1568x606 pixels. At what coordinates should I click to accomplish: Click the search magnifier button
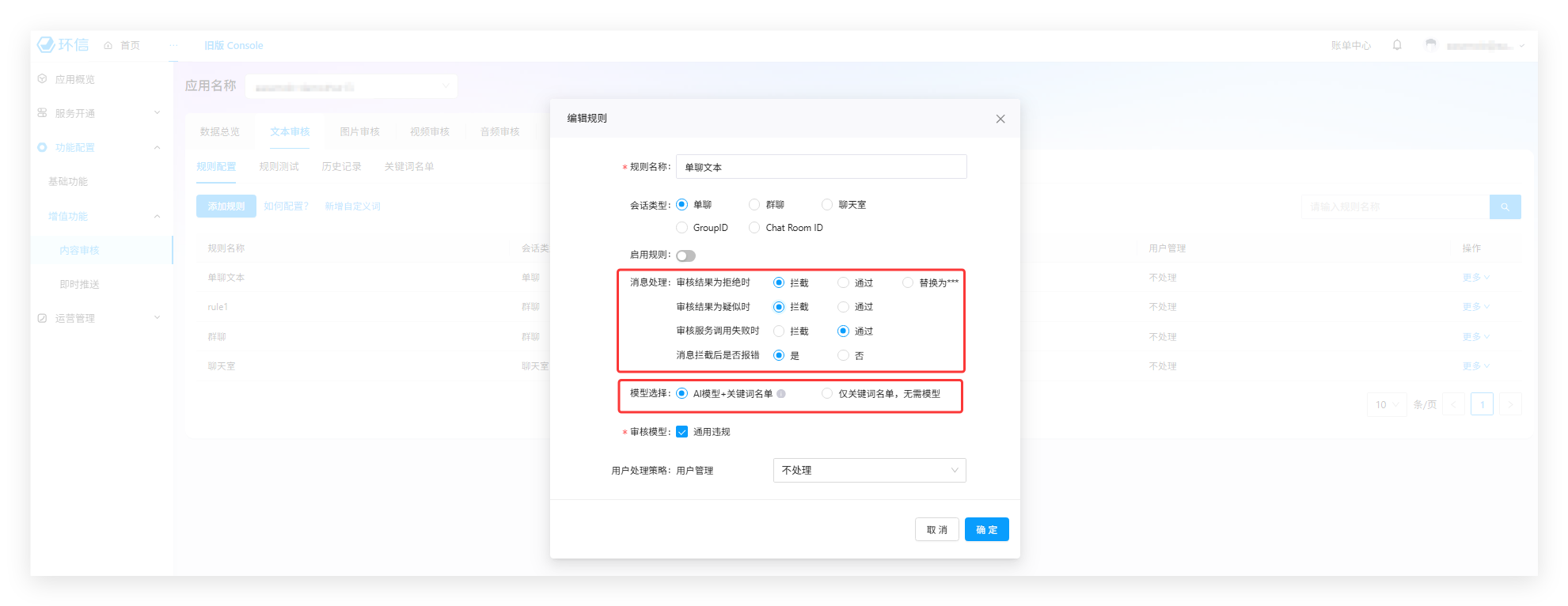[1505, 207]
